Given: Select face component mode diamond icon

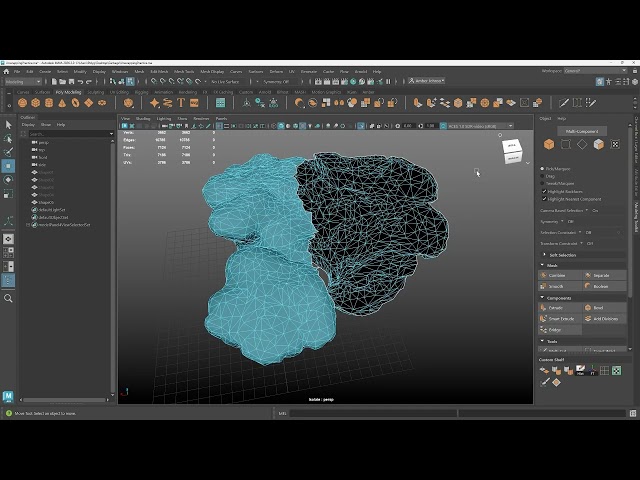Looking at the screenshot, I should pos(582,144).
